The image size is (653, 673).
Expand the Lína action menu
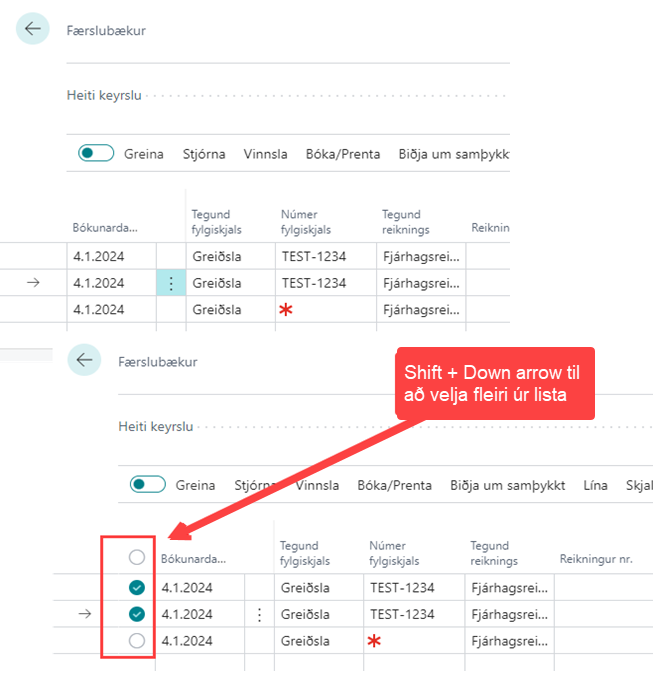(x=595, y=485)
